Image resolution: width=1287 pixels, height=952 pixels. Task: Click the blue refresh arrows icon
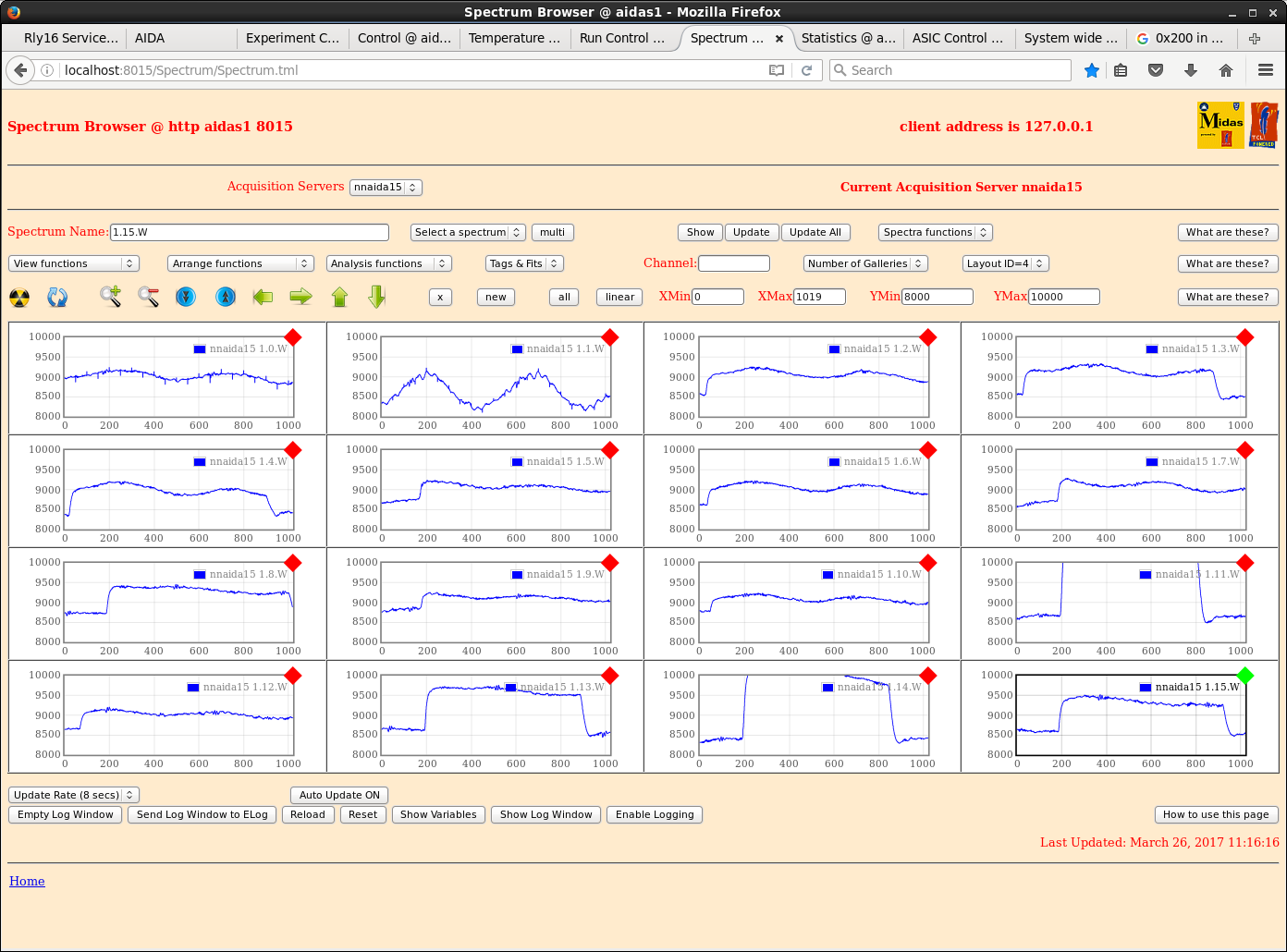pos(57,297)
